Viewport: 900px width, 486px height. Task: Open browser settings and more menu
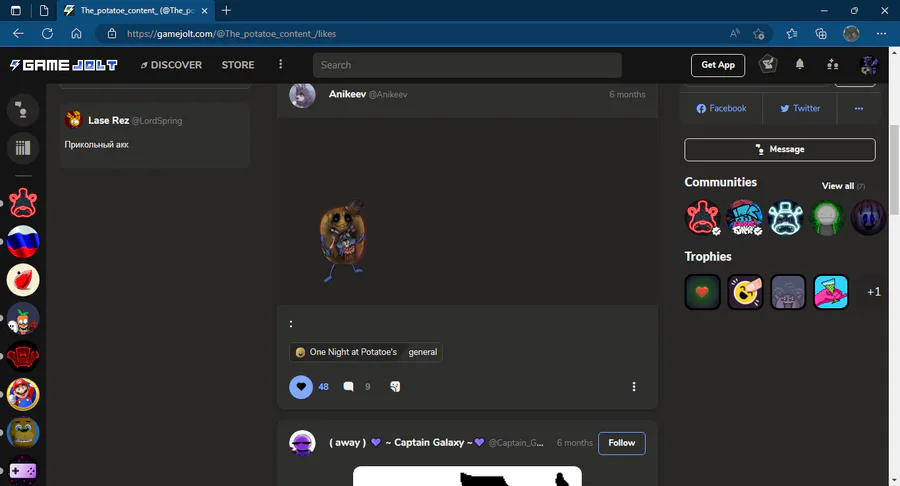coord(881,33)
